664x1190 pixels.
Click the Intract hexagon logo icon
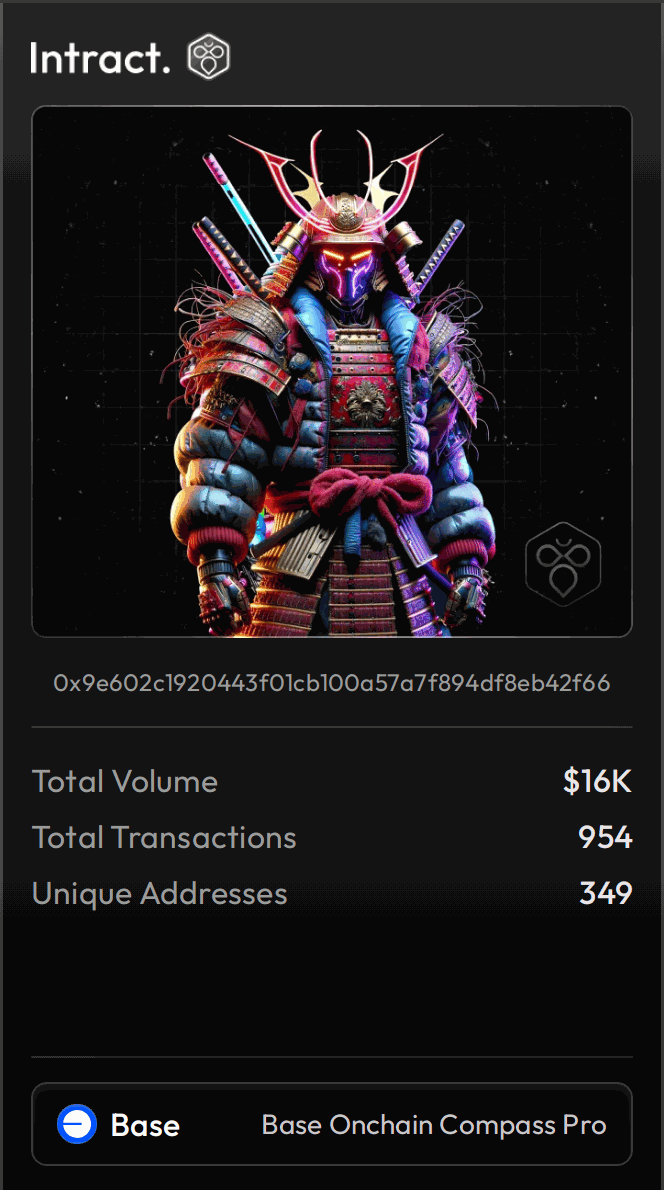point(209,57)
